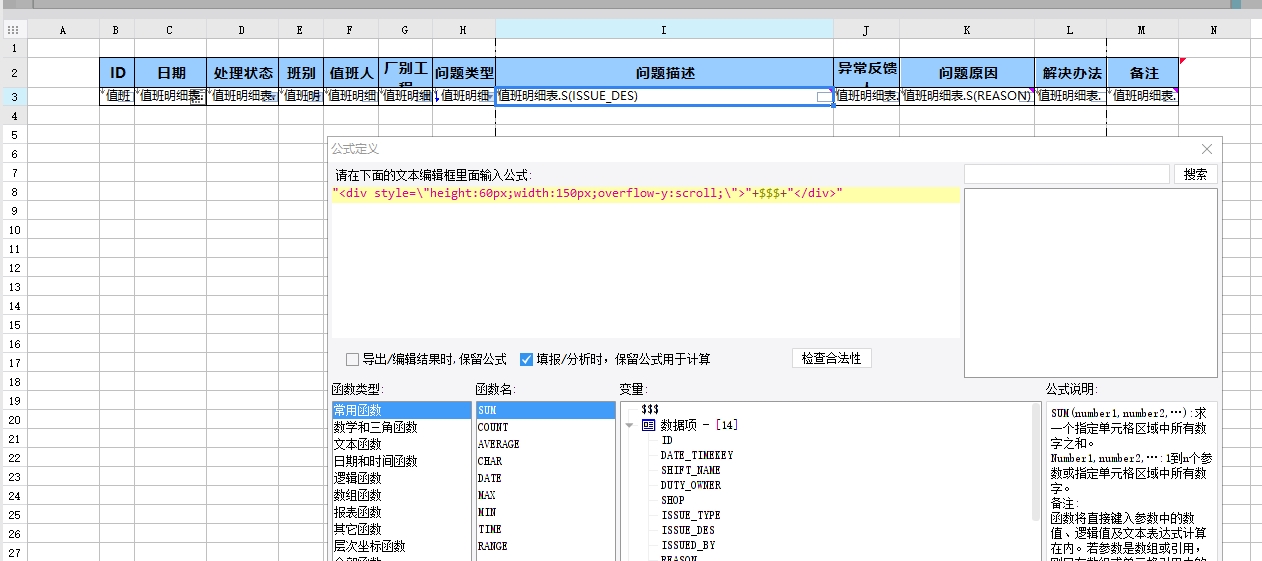This screenshot has width=1262, height=561.
Task: Select the SHIFT_NAME data field
Action: click(x=691, y=470)
